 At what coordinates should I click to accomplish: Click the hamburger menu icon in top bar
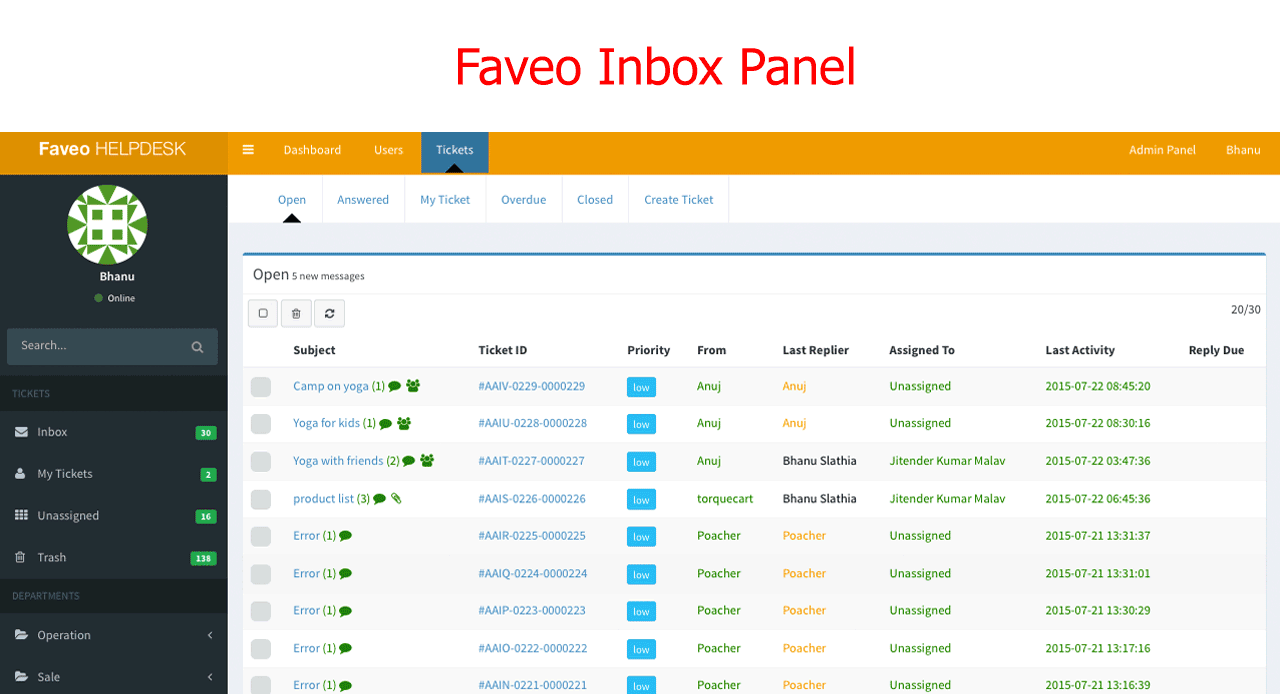tap(248, 150)
